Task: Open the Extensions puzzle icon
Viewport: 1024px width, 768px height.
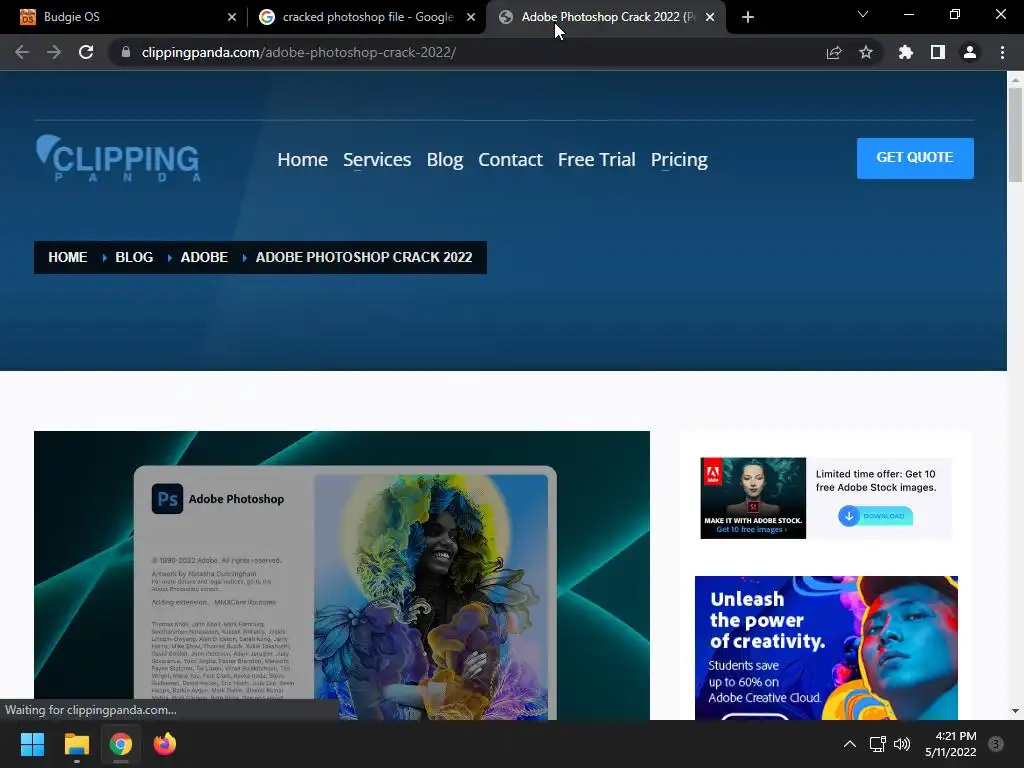Action: point(905,52)
